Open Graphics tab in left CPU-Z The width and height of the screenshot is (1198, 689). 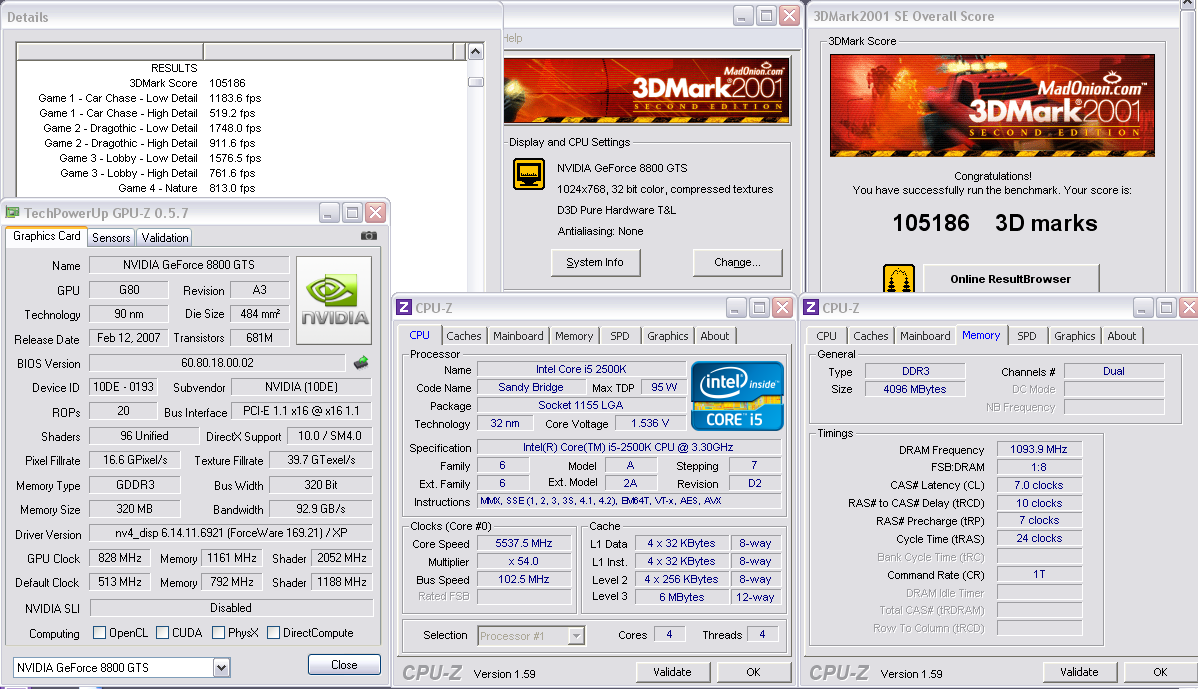668,336
